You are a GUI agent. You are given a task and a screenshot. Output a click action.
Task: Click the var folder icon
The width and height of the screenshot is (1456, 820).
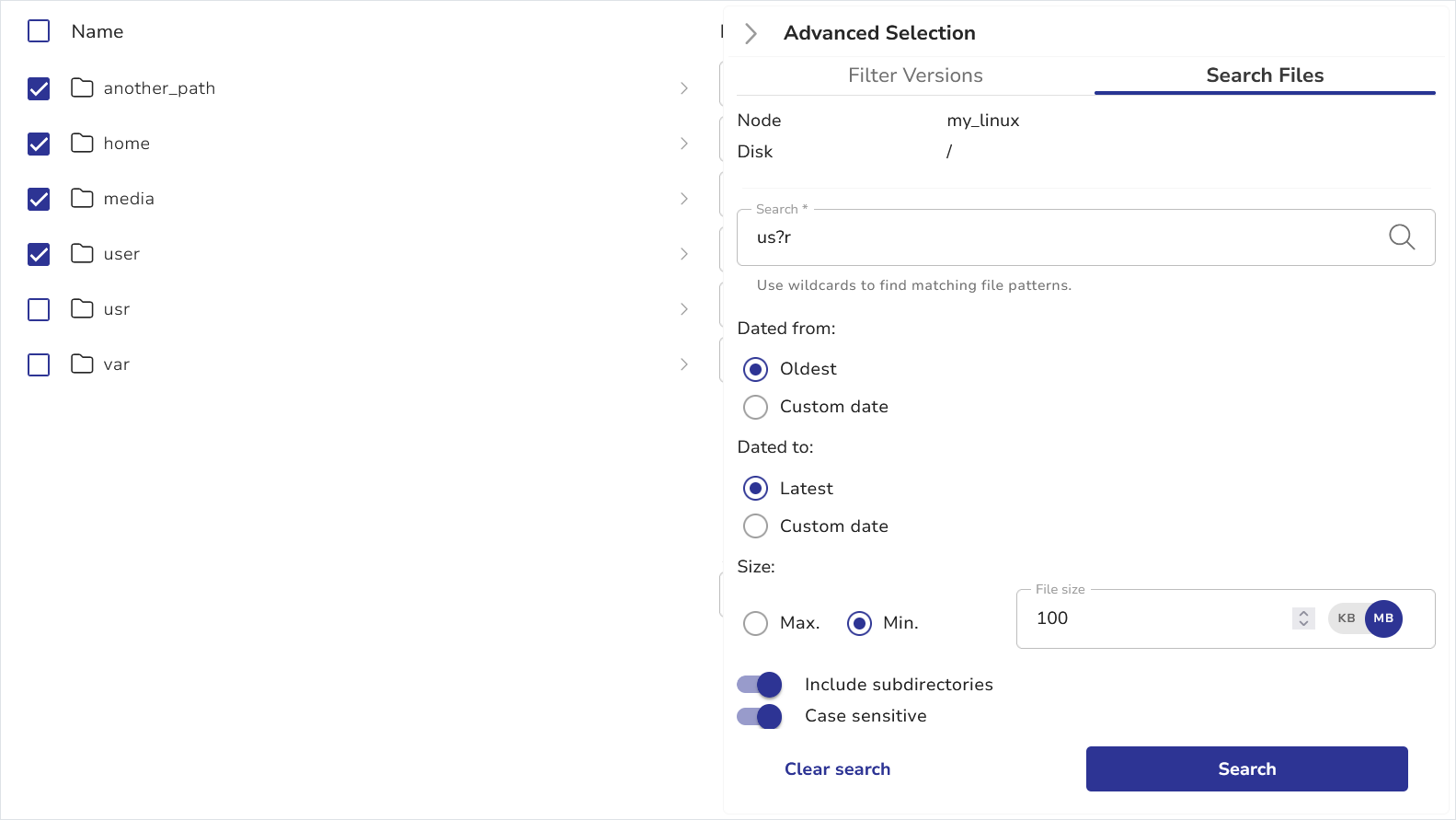(x=82, y=364)
